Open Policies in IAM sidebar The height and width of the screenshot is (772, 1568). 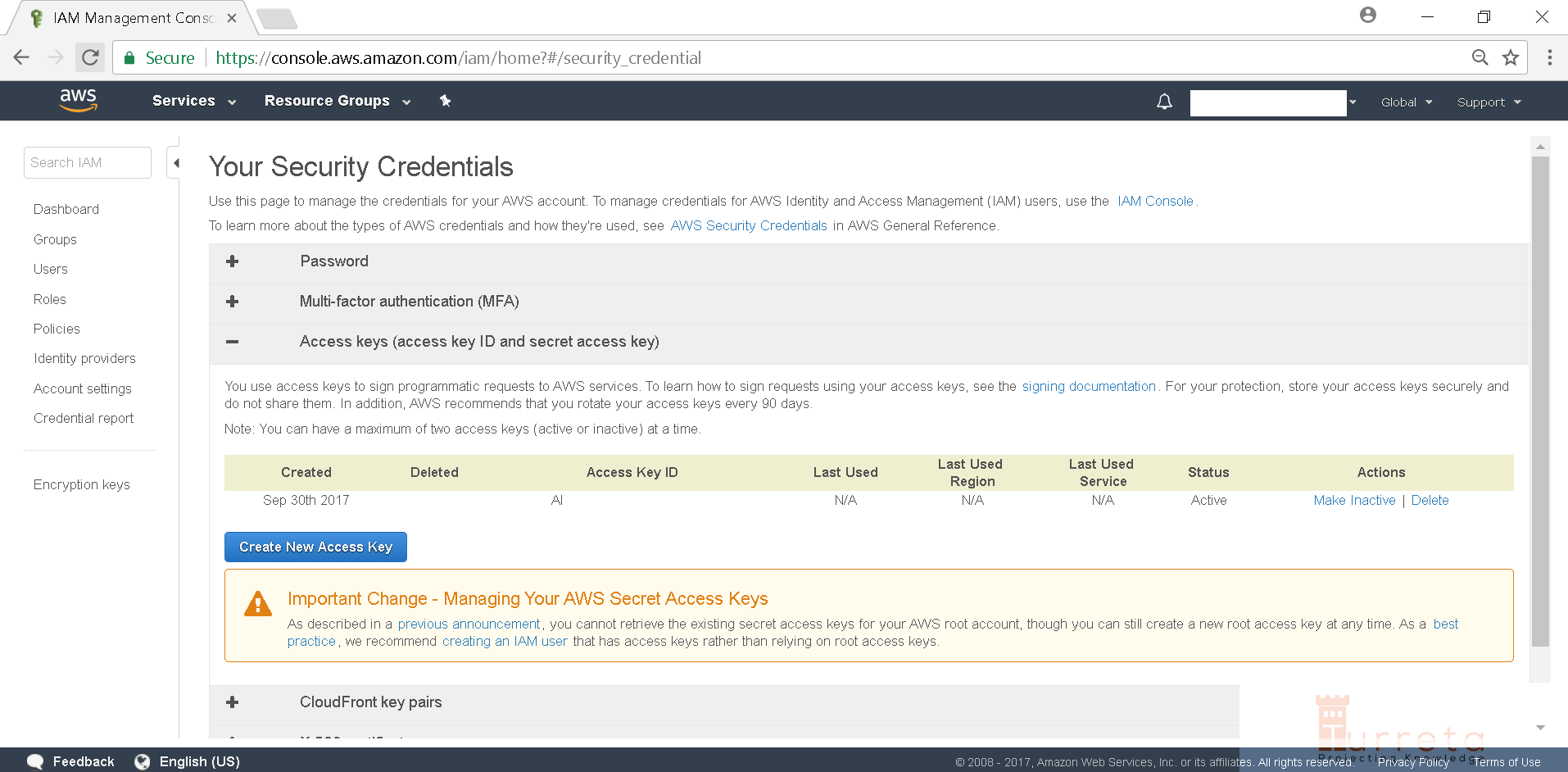pyautogui.click(x=57, y=329)
